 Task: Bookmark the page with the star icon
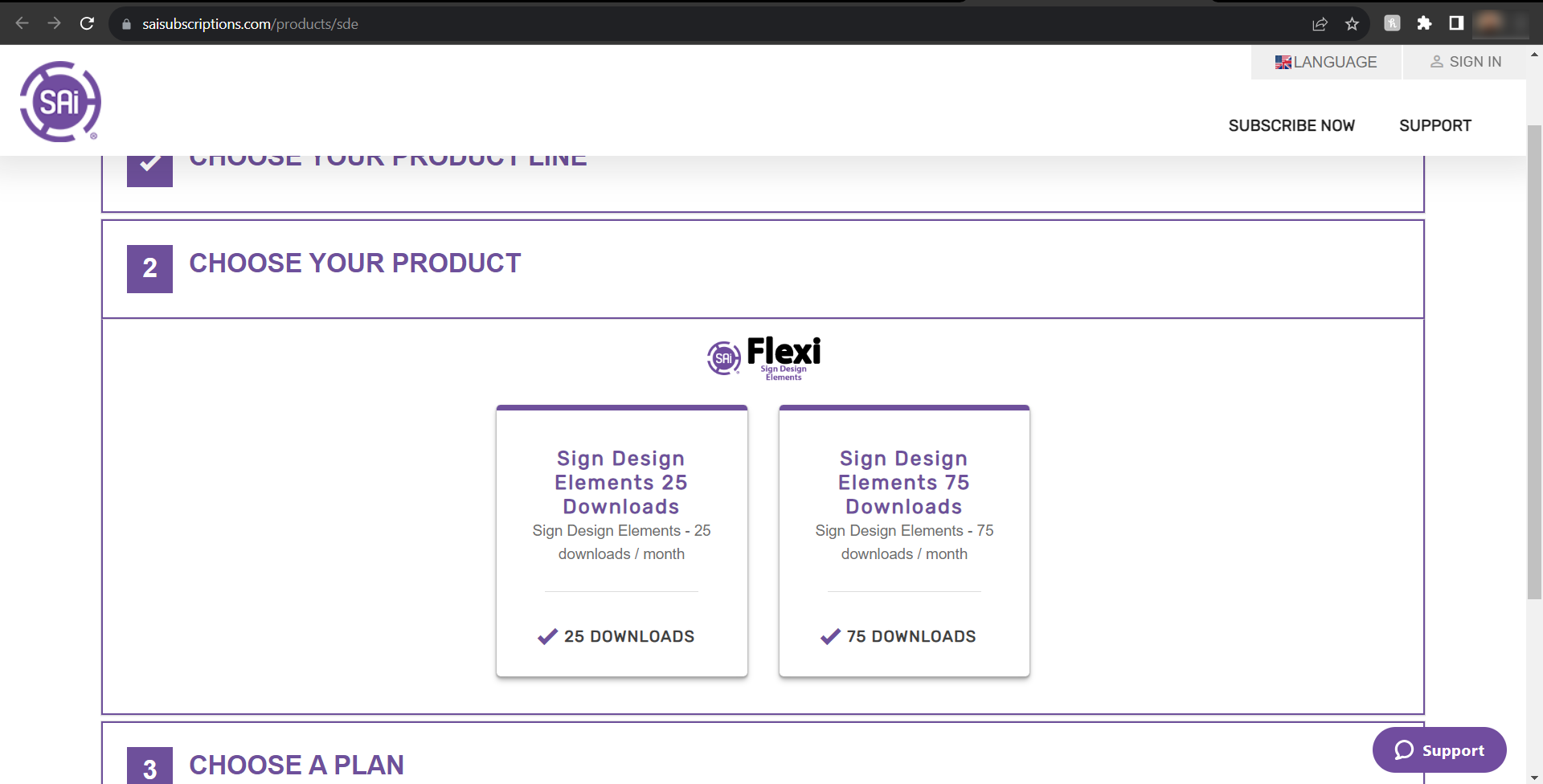tap(1353, 23)
